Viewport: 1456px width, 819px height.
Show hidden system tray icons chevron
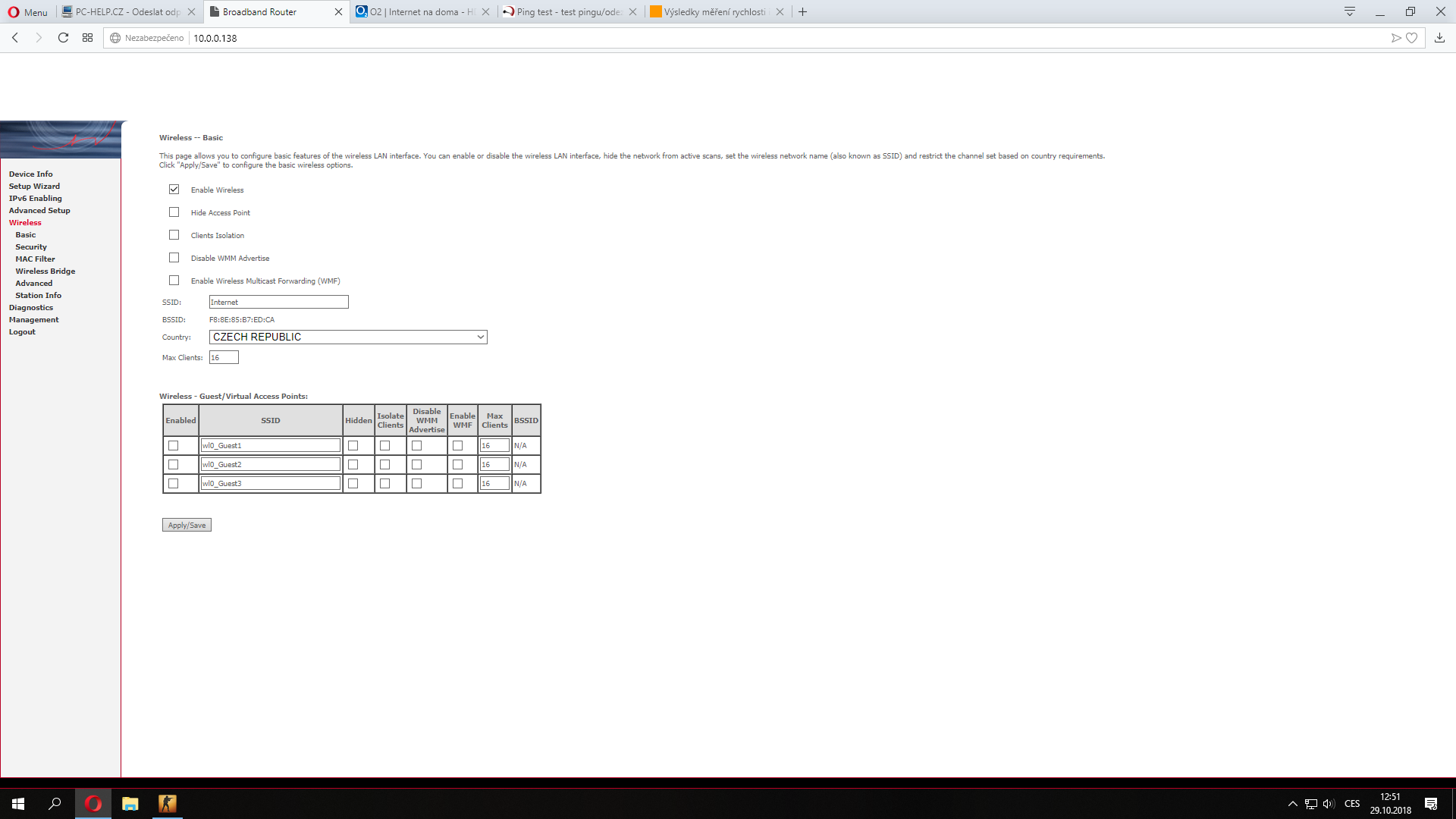pyautogui.click(x=1292, y=804)
